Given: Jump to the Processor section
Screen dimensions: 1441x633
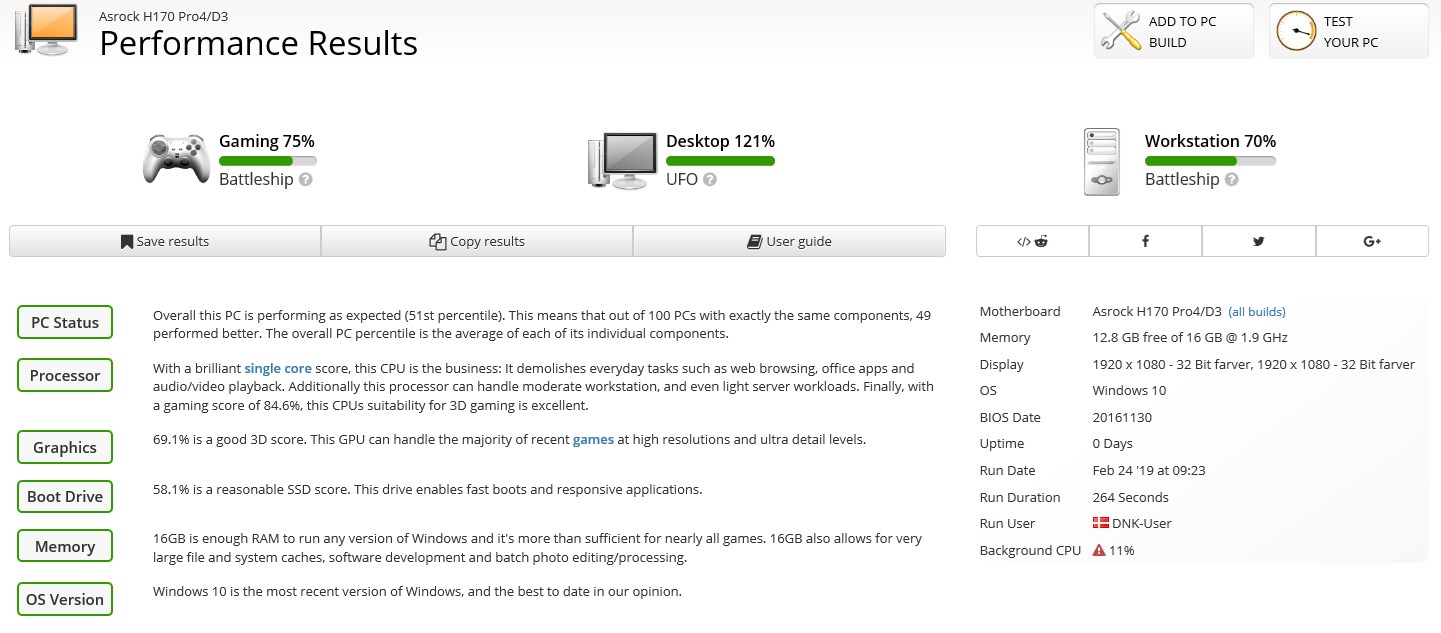Looking at the screenshot, I should coord(65,376).
